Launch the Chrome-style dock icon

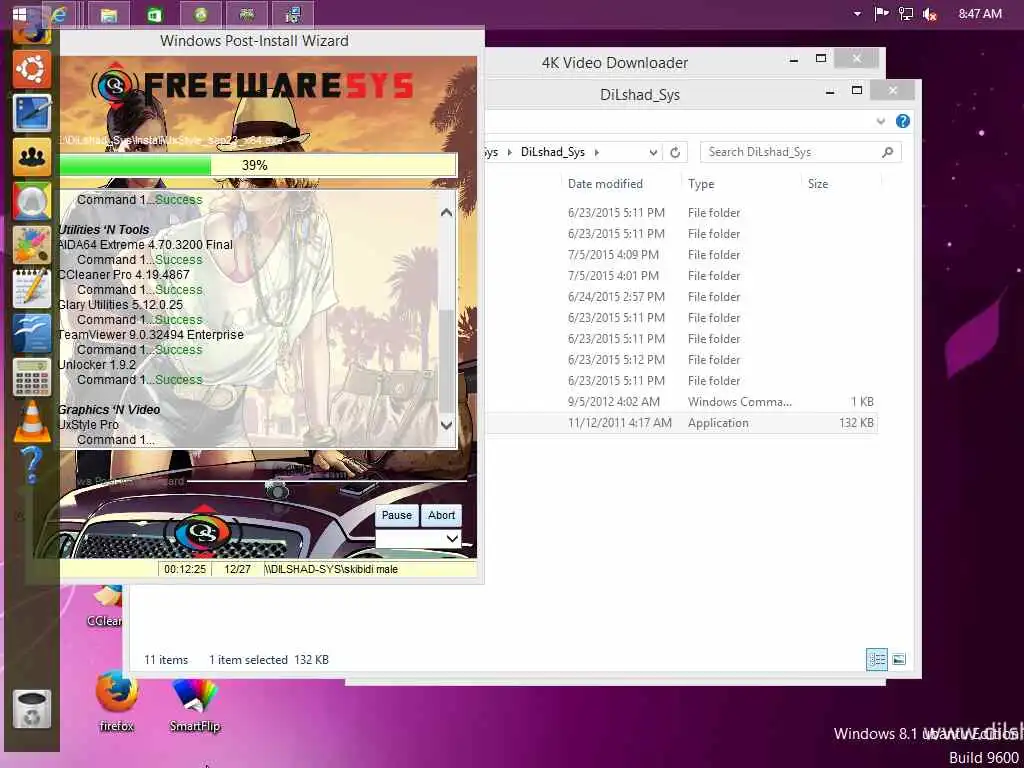click(x=31, y=201)
